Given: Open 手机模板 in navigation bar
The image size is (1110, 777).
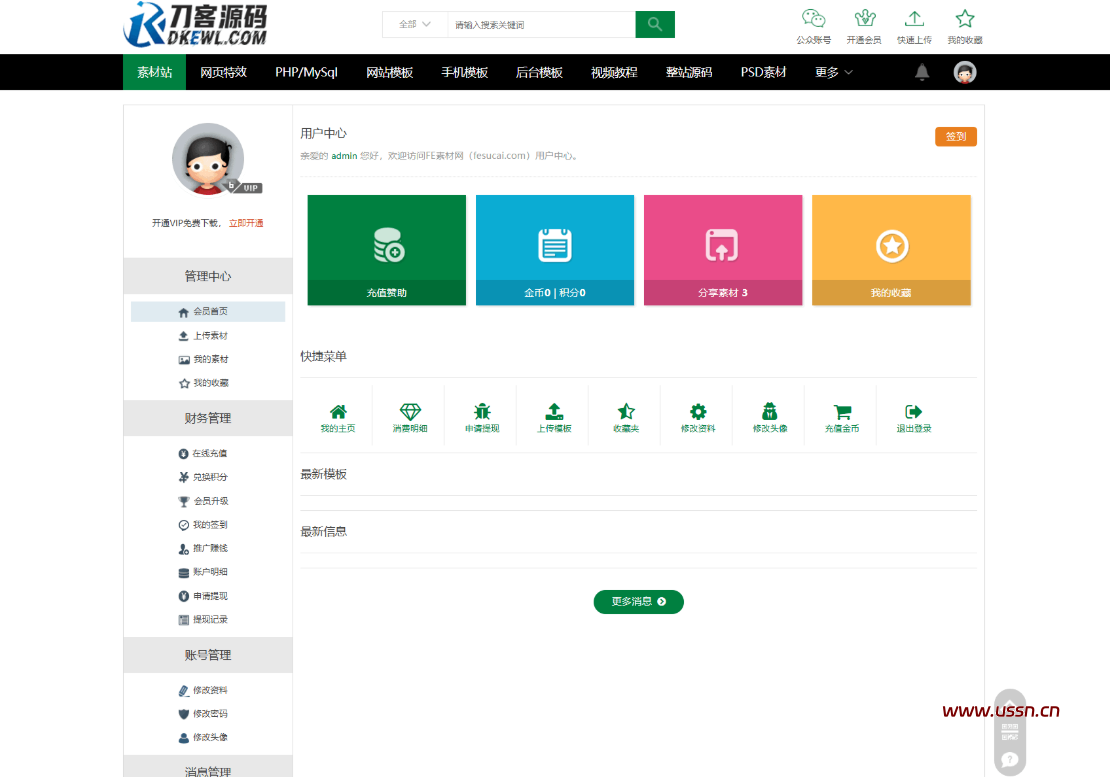Looking at the screenshot, I should 464,72.
